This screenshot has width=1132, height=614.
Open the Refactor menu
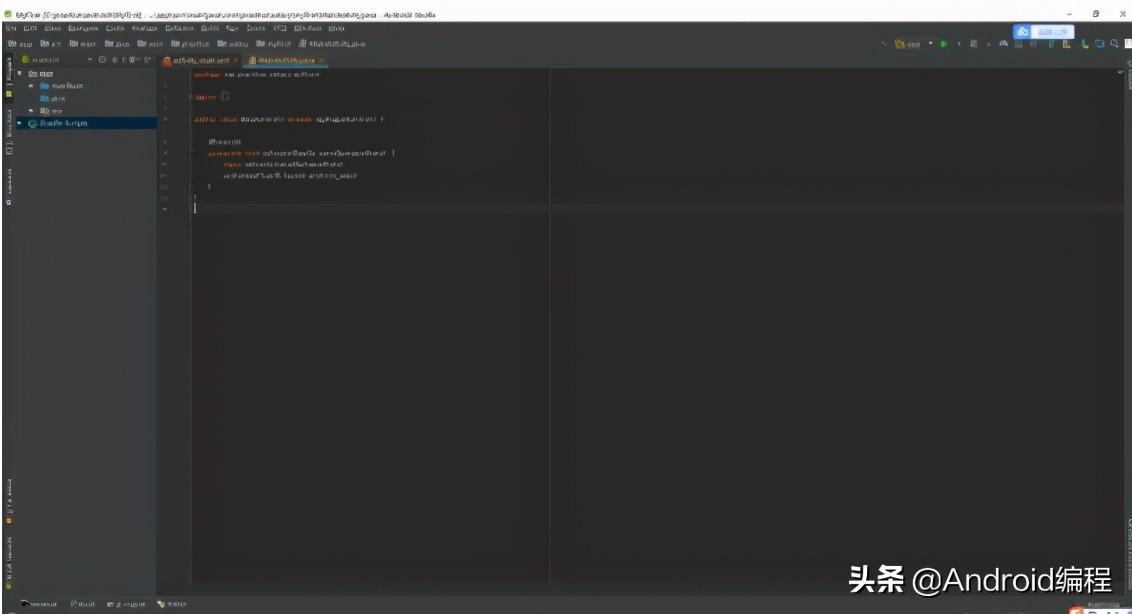(x=179, y=28)
